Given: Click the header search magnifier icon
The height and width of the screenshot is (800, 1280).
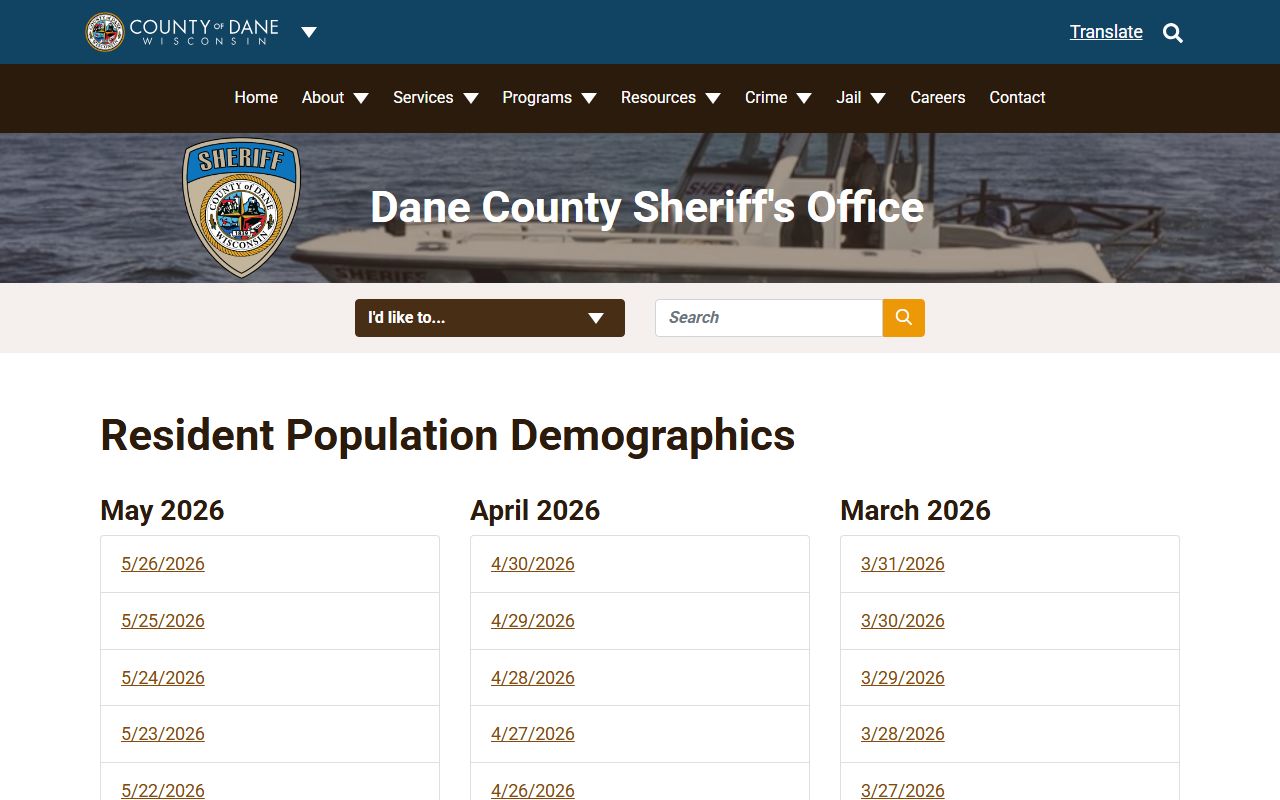Looking at the screenshot, I should 1173,33.
